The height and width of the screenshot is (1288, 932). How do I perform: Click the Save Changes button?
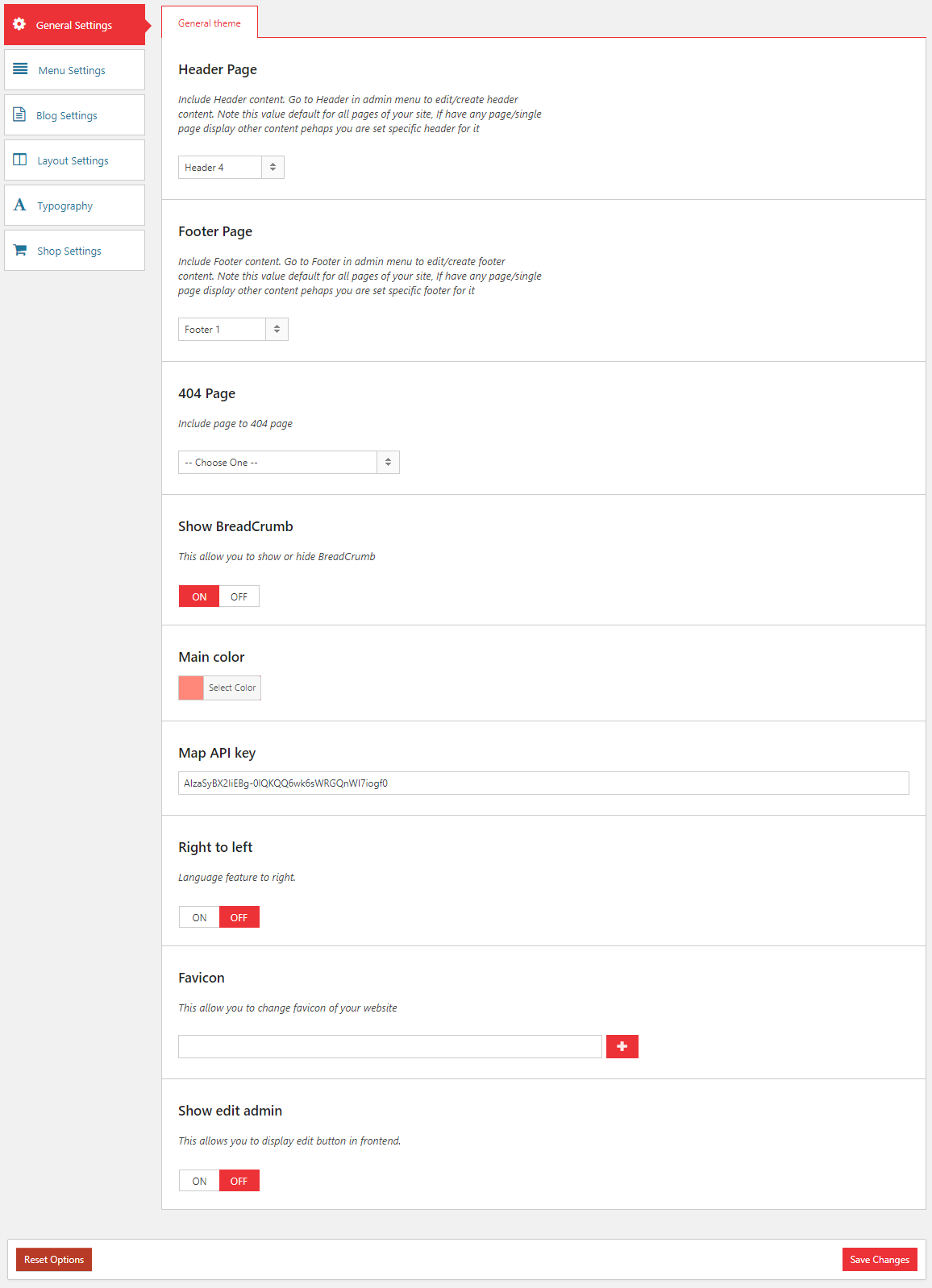[880, 1259]
